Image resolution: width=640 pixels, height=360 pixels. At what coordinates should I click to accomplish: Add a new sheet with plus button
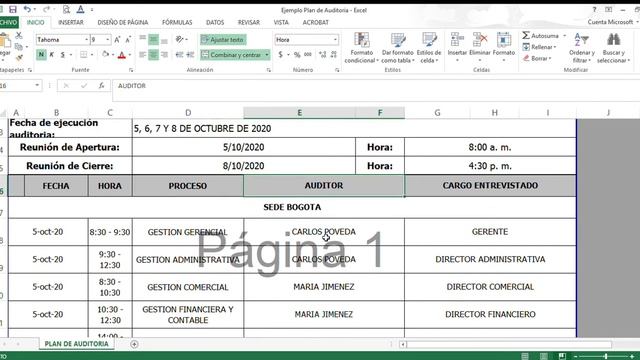(134, 344)
